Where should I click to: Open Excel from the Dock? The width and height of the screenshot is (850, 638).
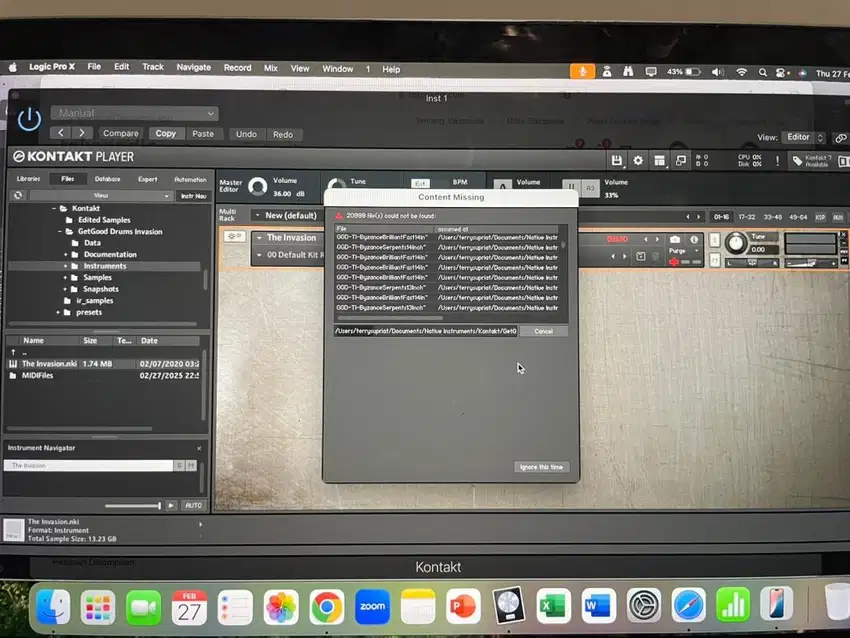pos(552,605)
